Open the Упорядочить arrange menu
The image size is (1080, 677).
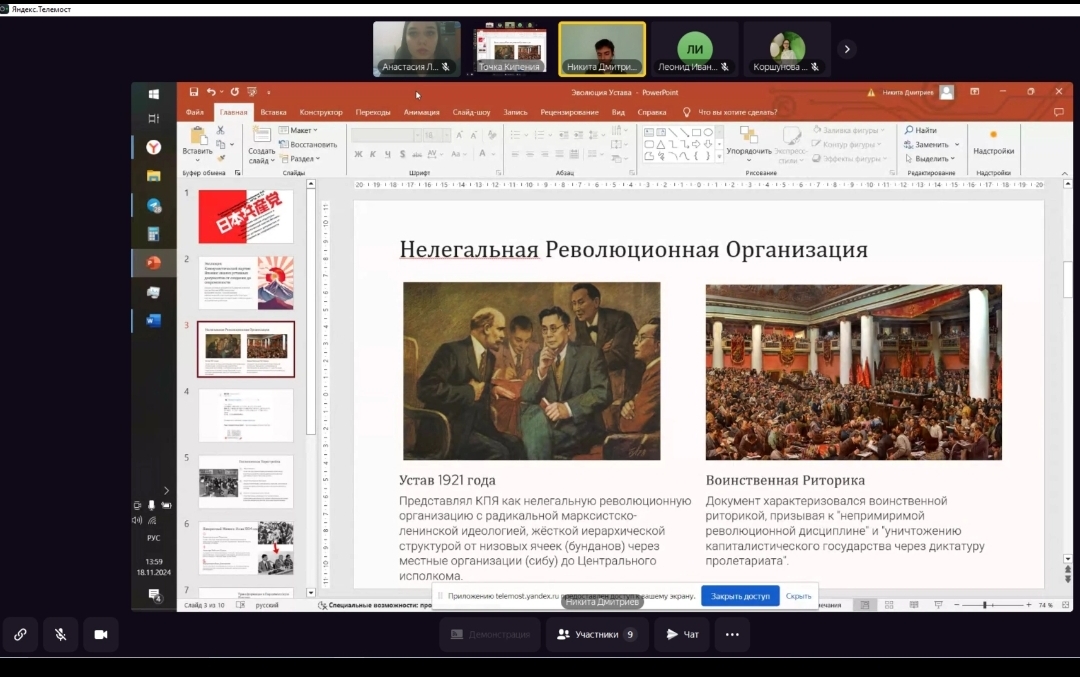point(749,143)
